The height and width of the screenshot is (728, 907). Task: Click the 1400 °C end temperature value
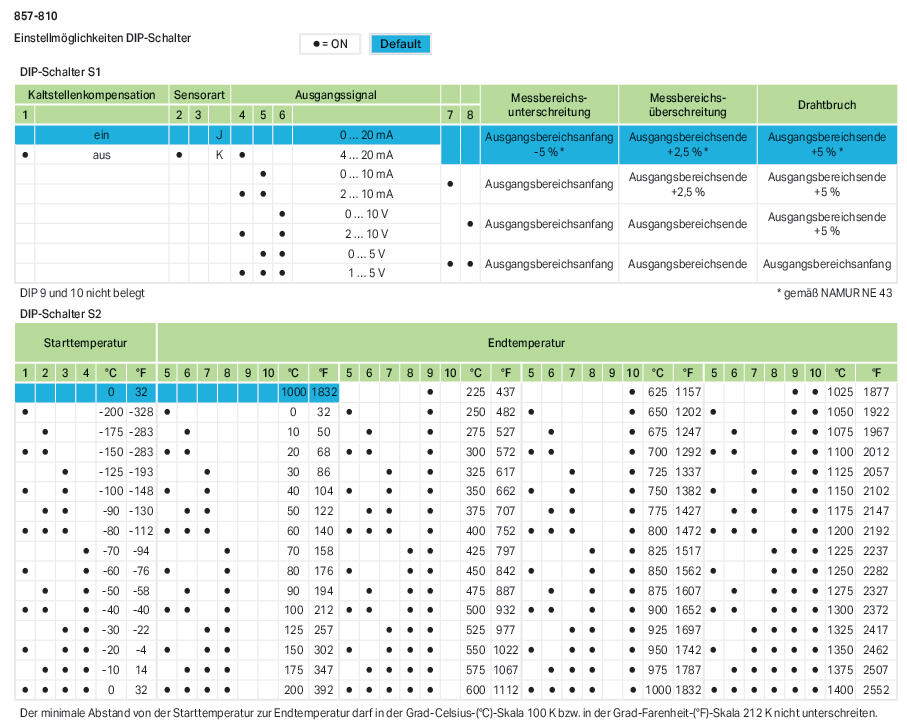(x=840, y=690)
